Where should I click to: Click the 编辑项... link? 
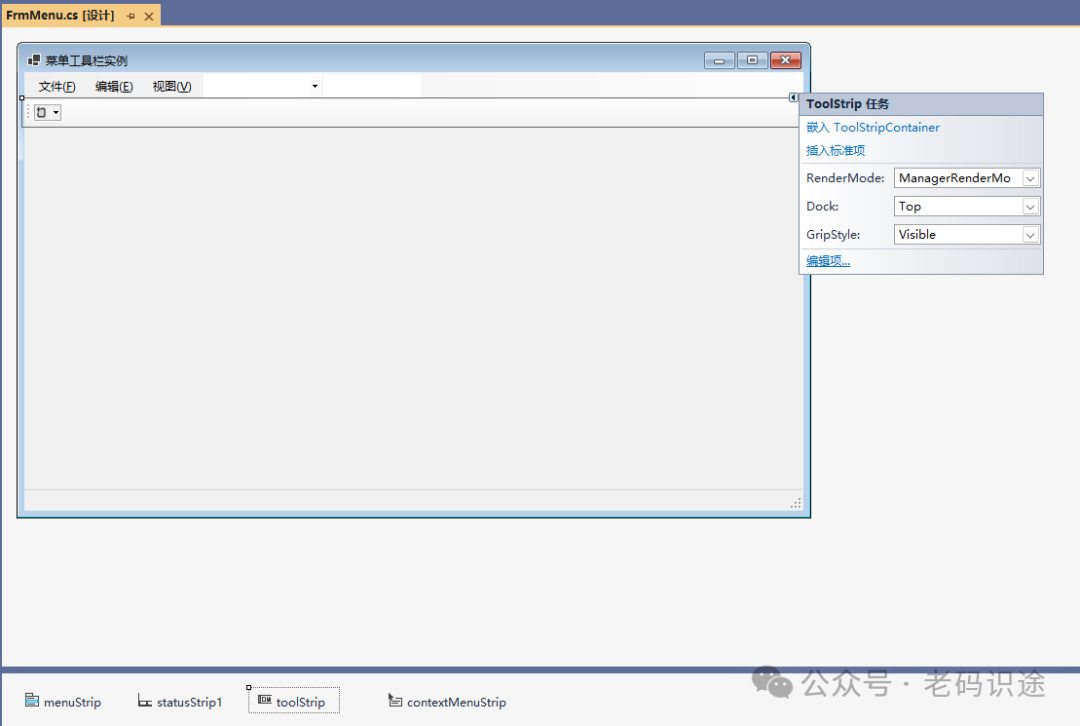[x=828, y=260]
